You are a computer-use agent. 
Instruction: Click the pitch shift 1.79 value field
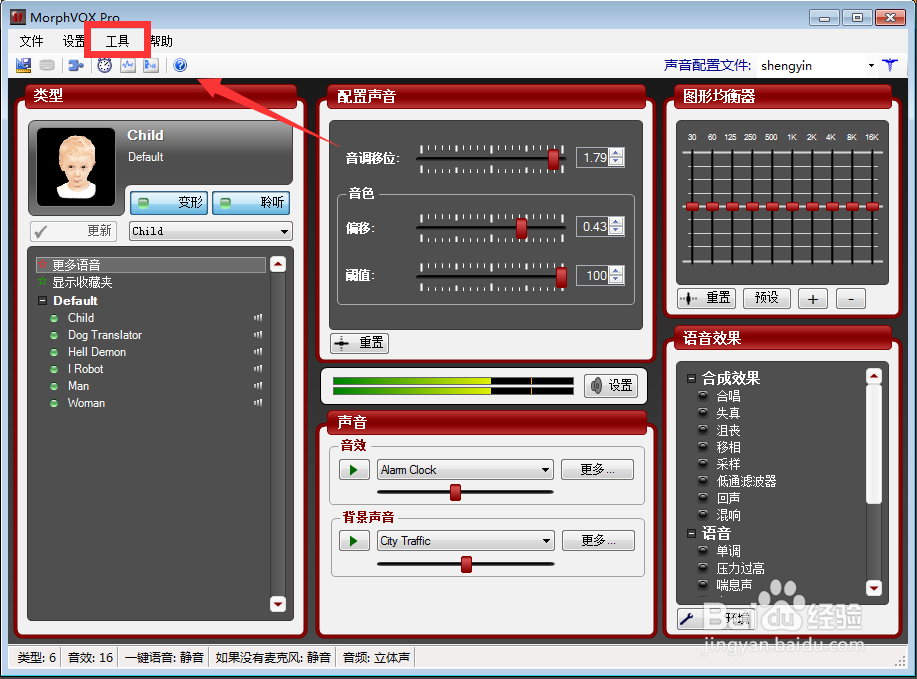(x=592, y=158)
